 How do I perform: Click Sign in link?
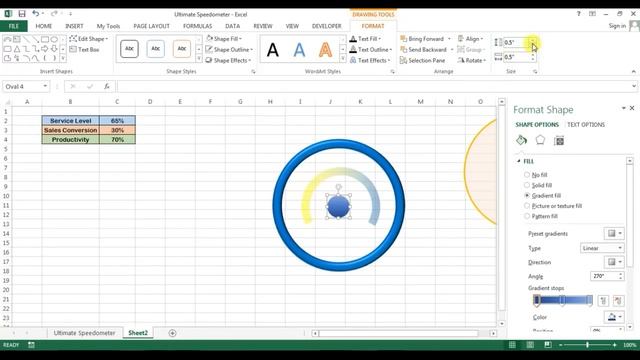click(x=617, y=26)
